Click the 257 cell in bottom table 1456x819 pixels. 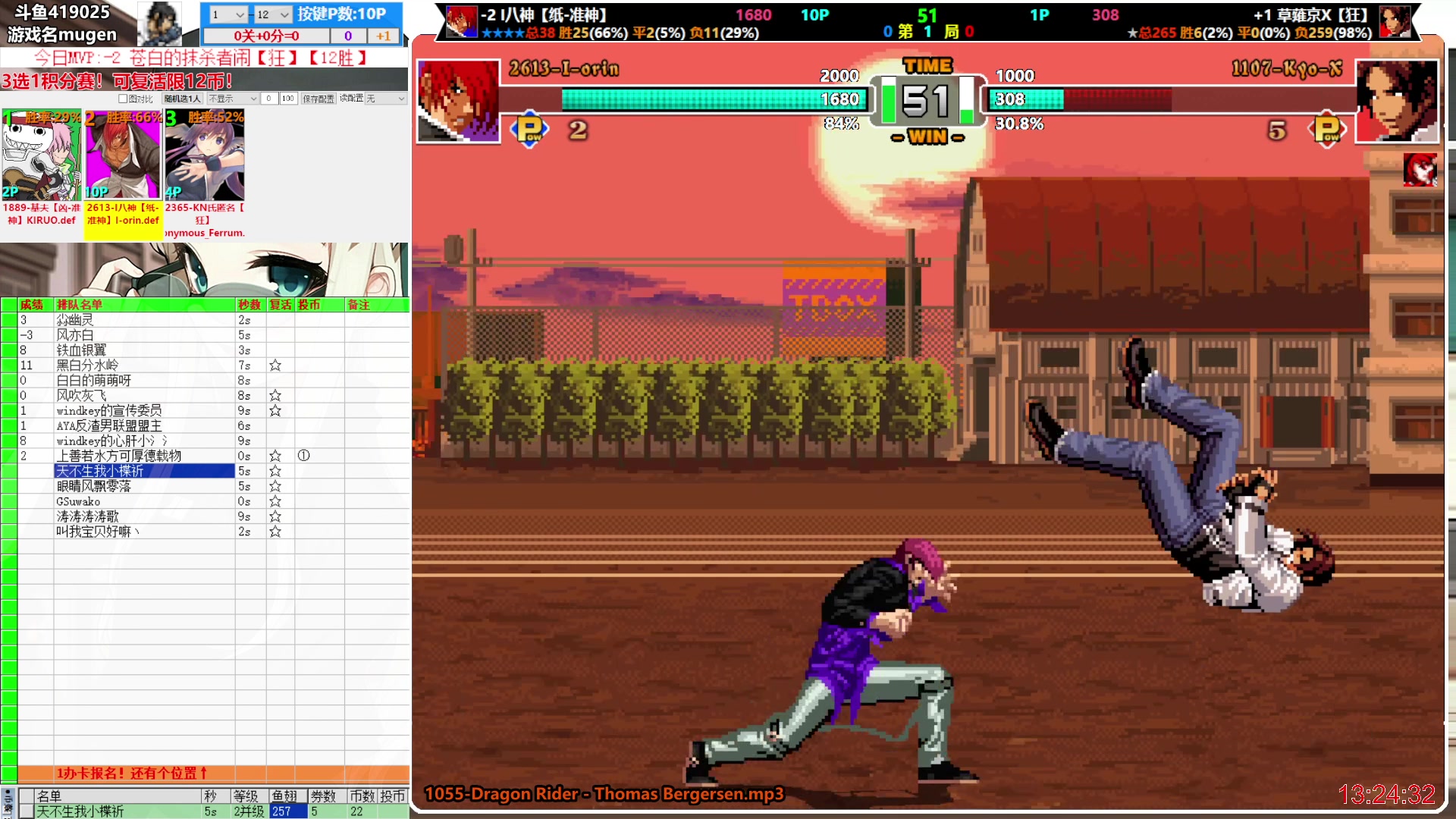pos(288,811)
